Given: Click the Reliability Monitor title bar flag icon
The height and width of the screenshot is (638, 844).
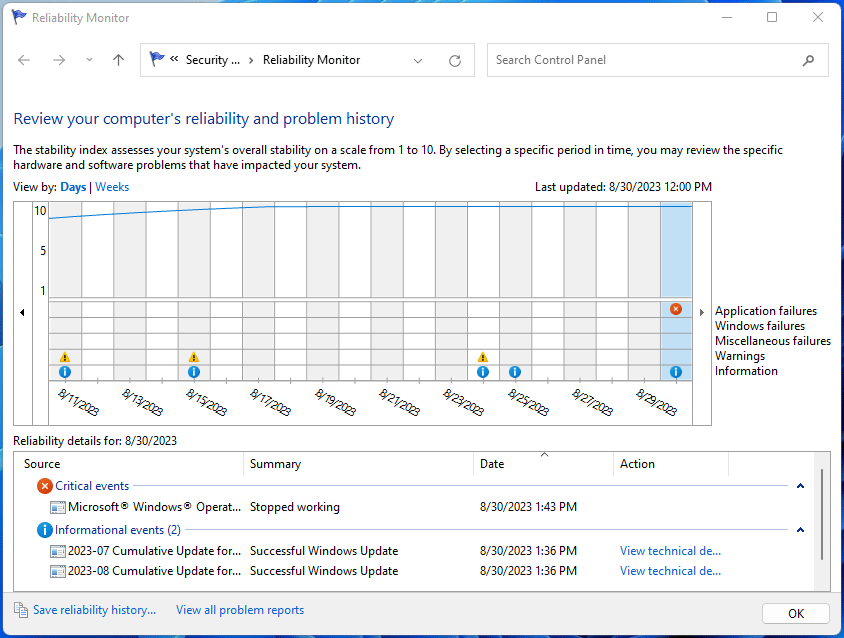Looking at the screenshot, I should 19,17.
